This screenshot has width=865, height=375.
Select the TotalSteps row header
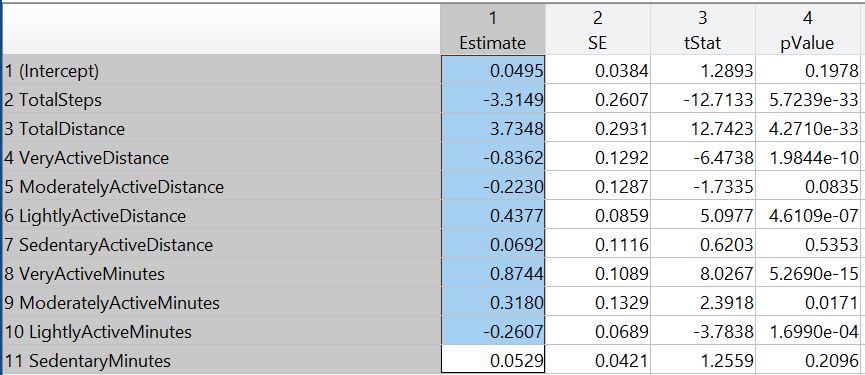pyautogui.click(x=222, y=100)
